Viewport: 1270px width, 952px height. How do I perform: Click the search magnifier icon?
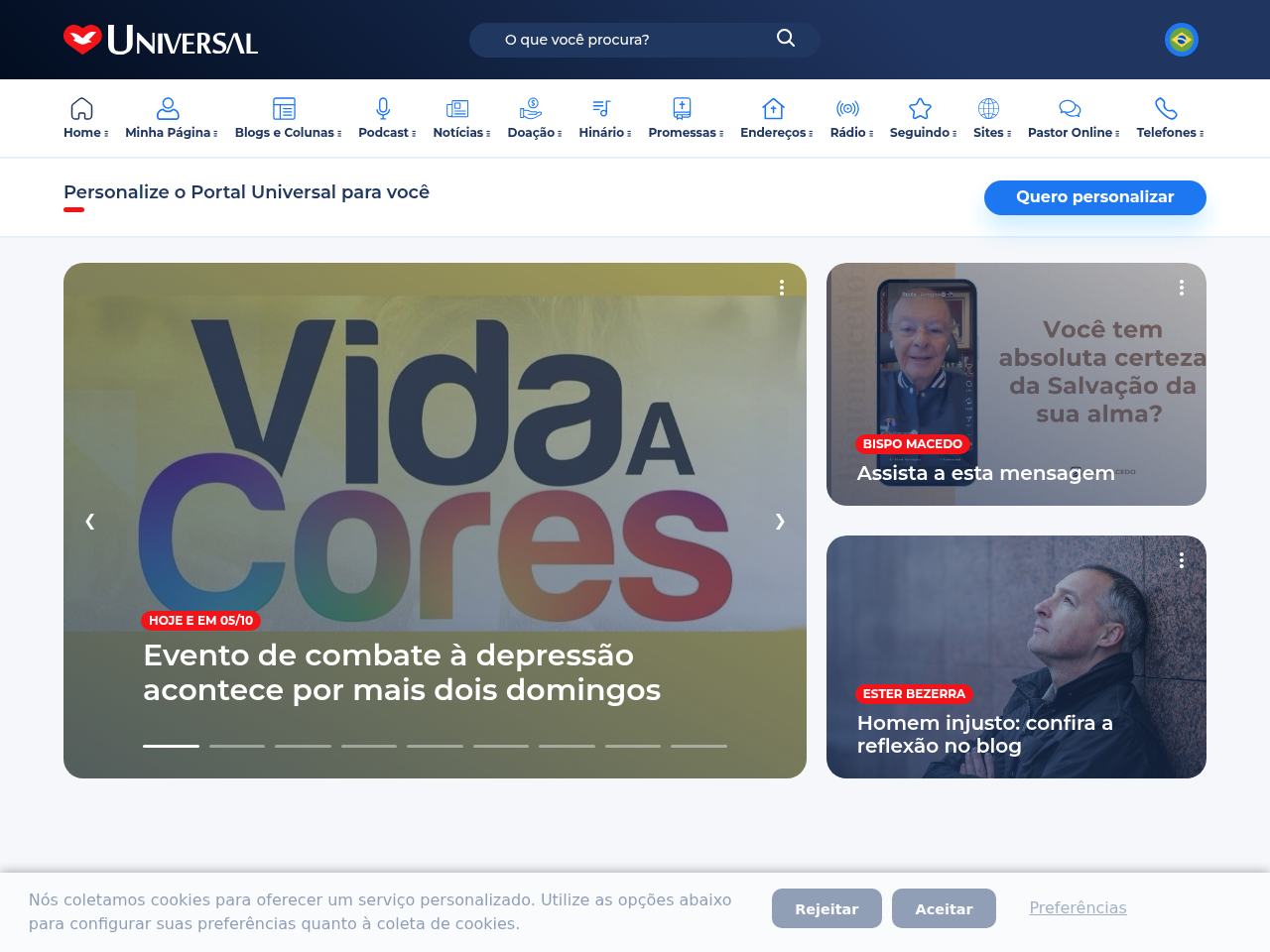(786, 38)
